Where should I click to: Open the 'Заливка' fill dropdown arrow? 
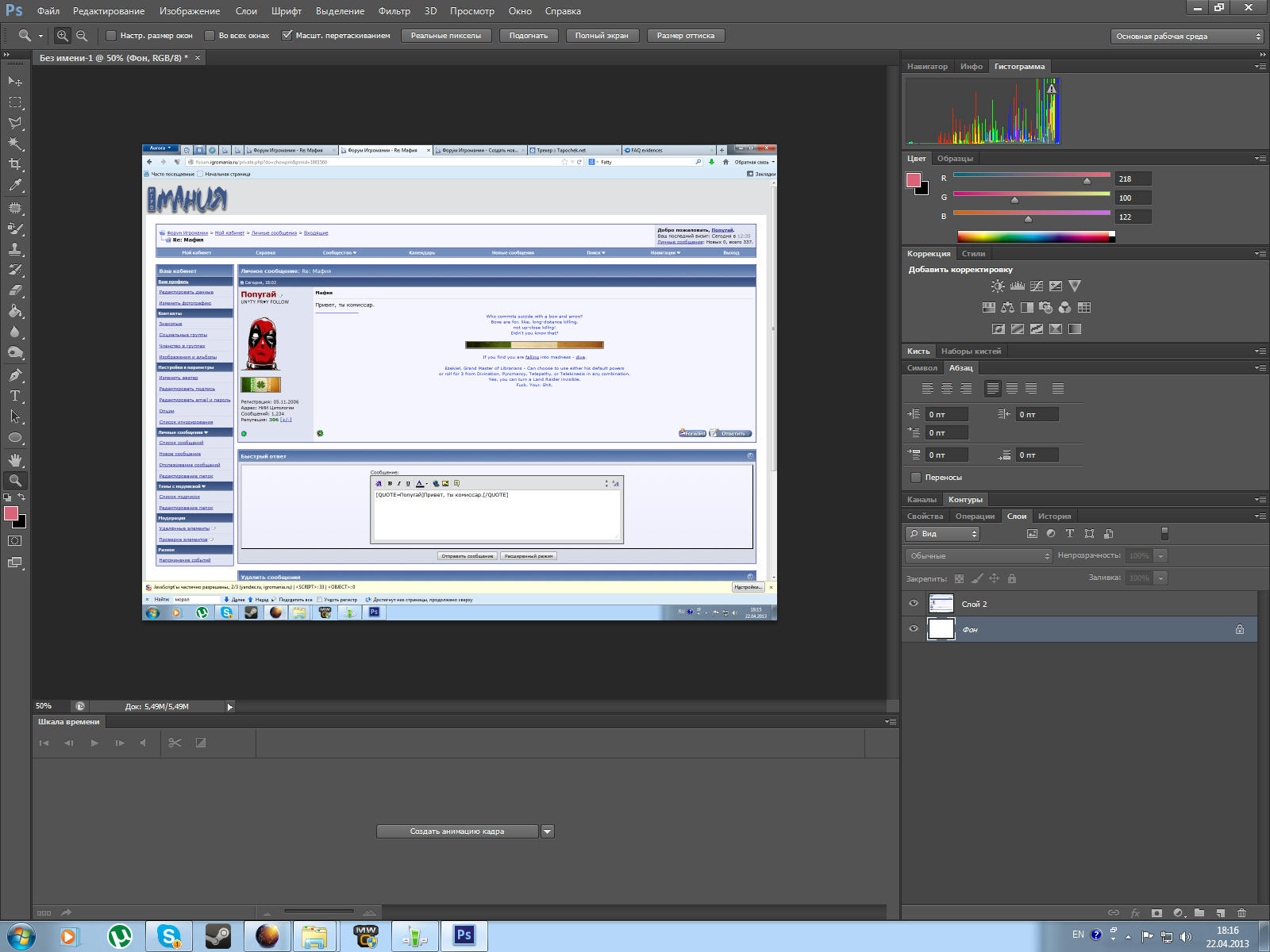tap(1160, 578)
